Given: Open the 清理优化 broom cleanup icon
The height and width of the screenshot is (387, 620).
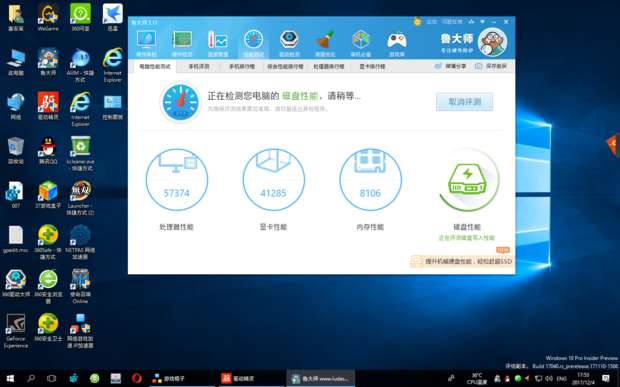Looking at the screenshot, I should coord(325,43).
